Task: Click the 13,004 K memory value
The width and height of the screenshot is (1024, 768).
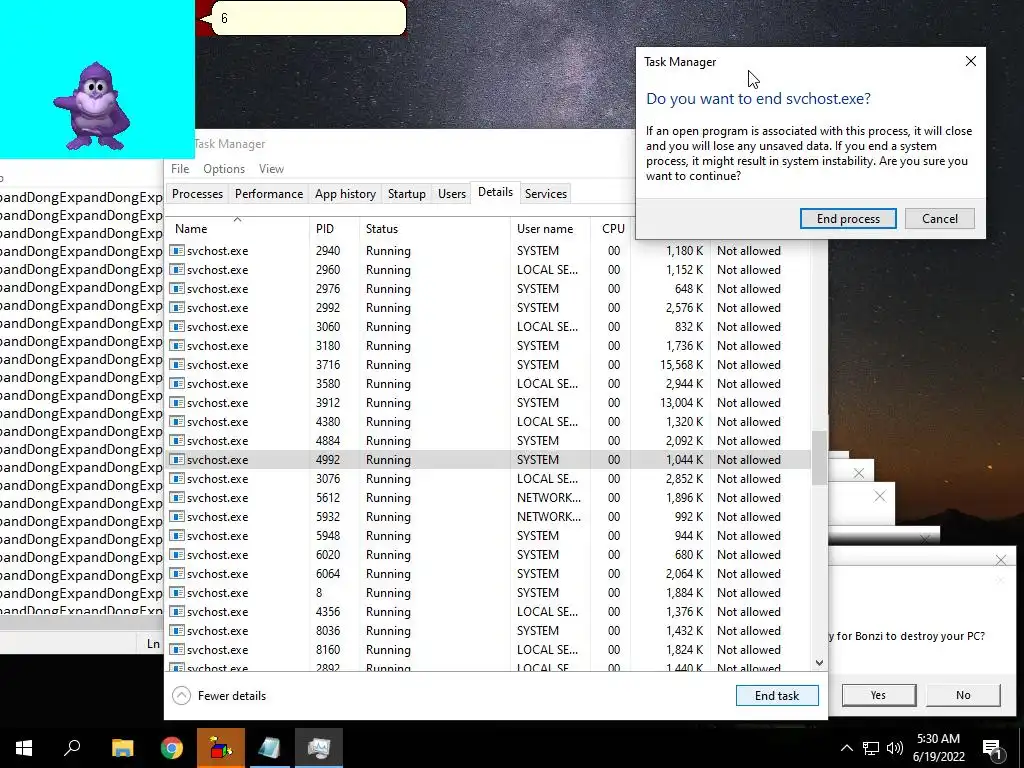Action: (x=681, y=402)
